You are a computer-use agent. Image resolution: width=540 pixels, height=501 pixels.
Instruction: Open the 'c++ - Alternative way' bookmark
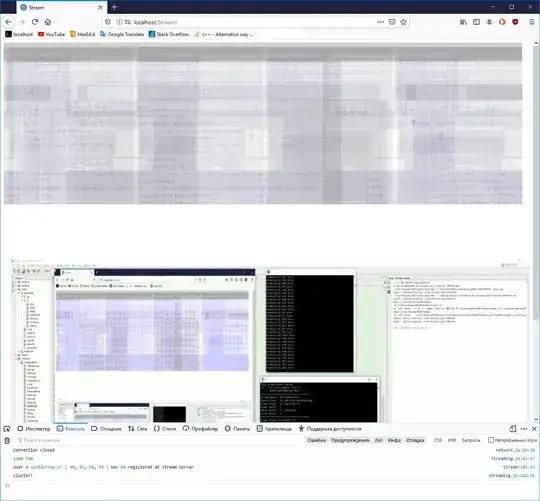coord(224,34)
